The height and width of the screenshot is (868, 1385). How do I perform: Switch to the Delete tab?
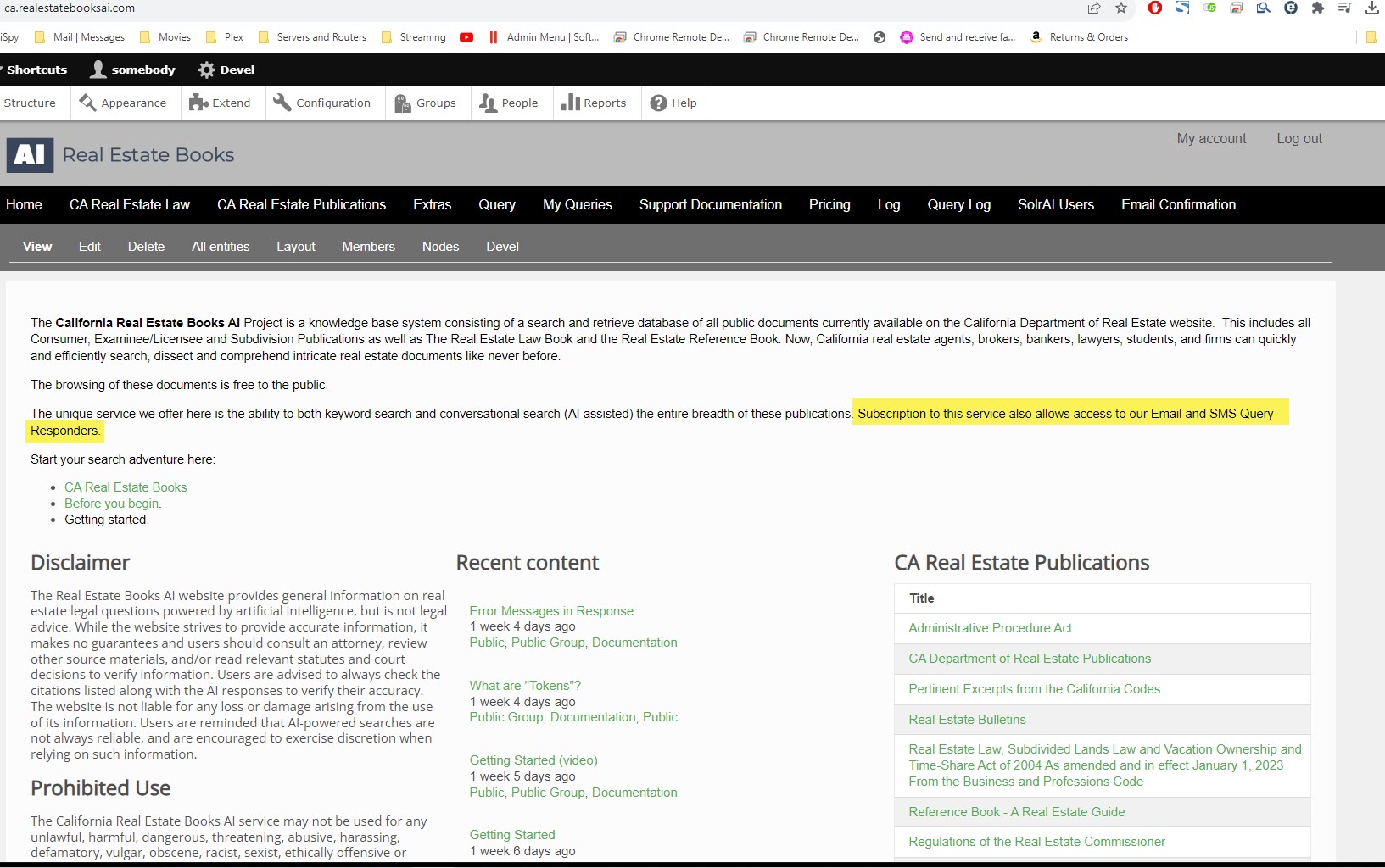click(x=146, y=247)
